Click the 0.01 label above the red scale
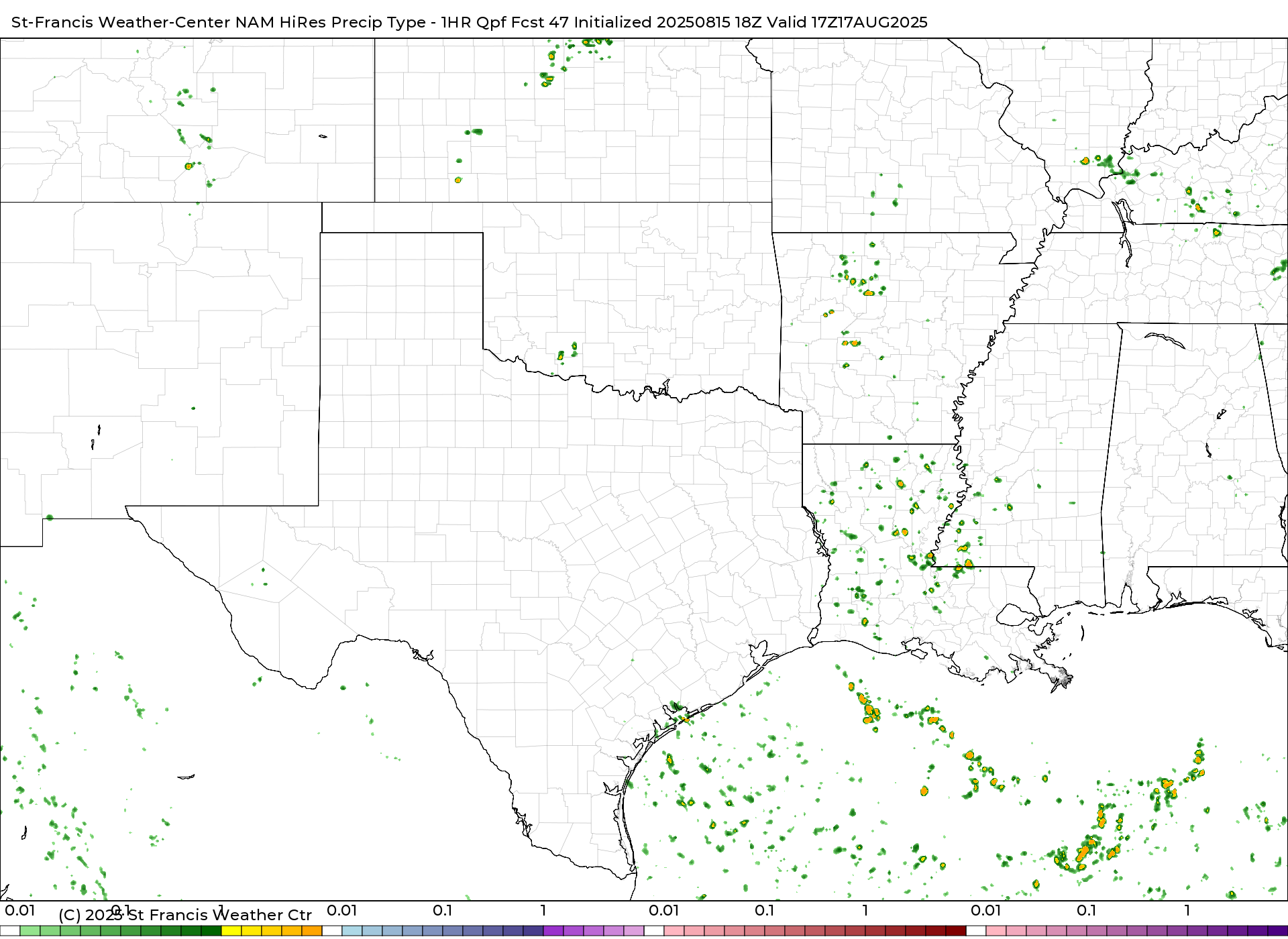This screenshot has width=1288, height=939. pos(664,910)
